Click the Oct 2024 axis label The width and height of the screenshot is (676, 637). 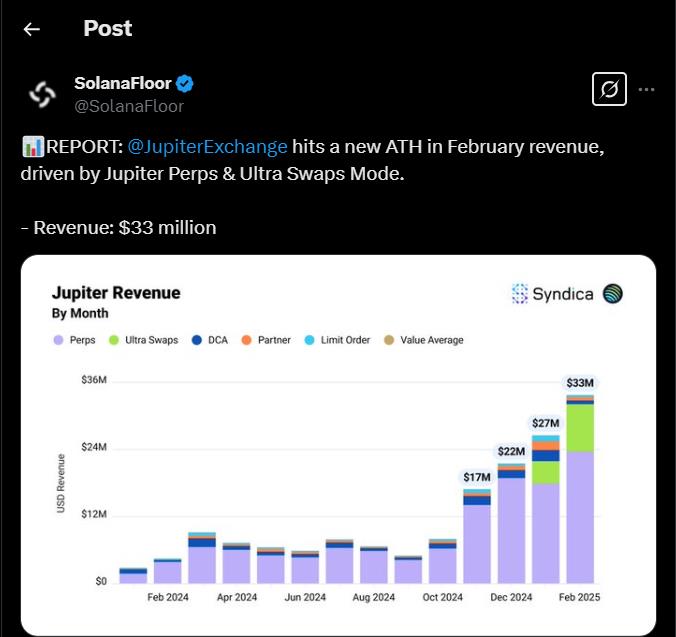click(442, 597)
